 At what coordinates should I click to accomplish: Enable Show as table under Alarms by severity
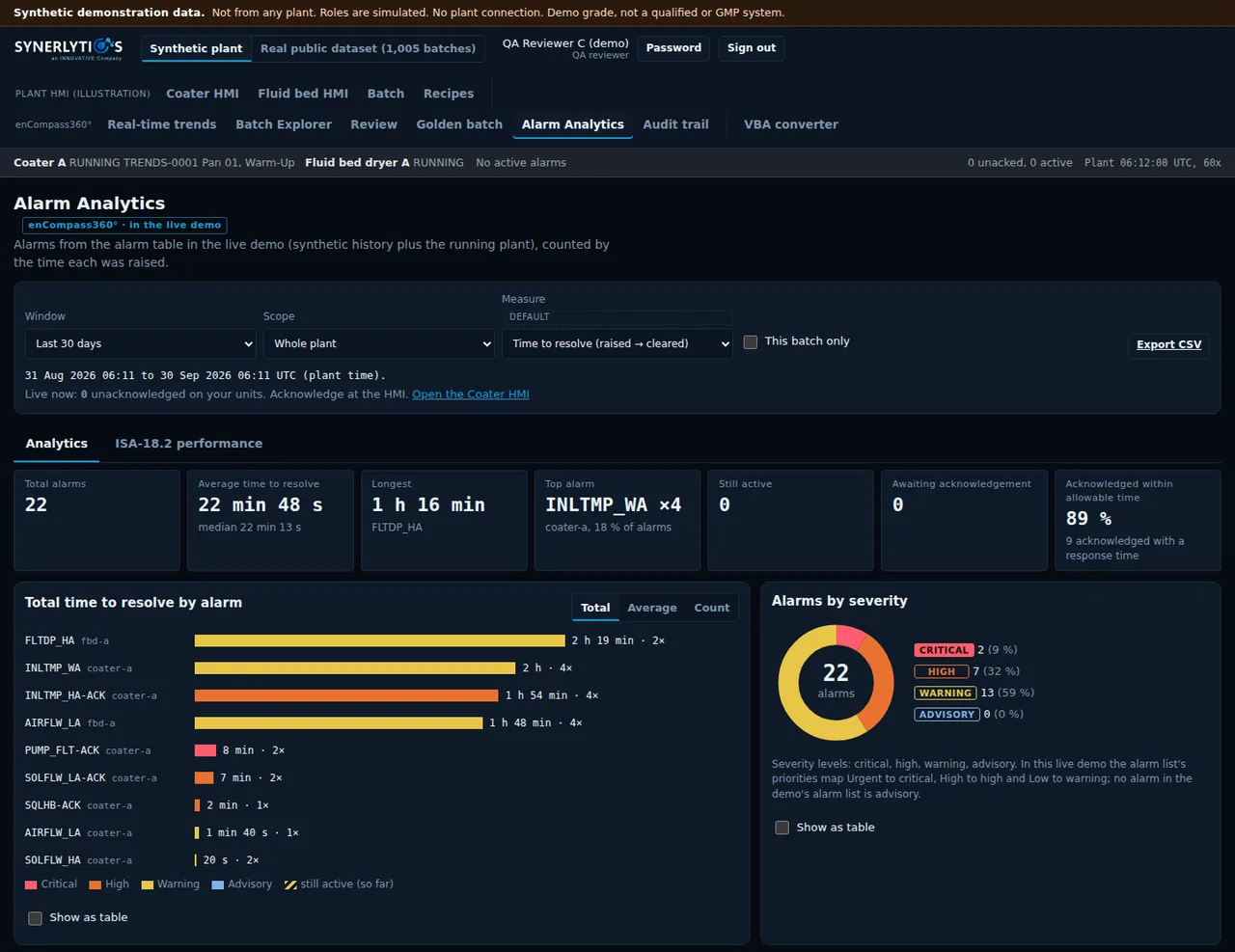coord(782,828)
